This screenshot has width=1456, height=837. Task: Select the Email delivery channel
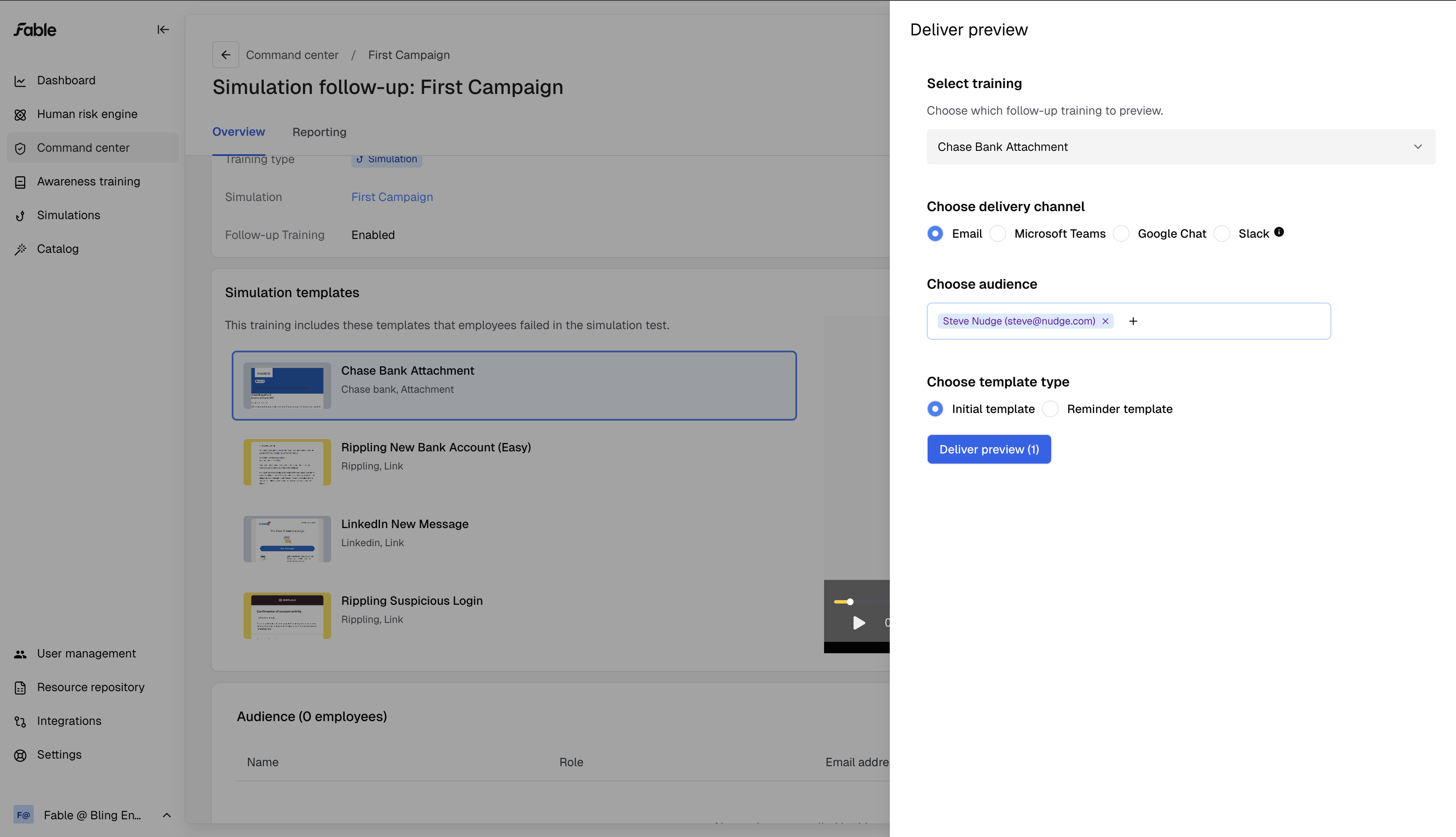(935, 233)
